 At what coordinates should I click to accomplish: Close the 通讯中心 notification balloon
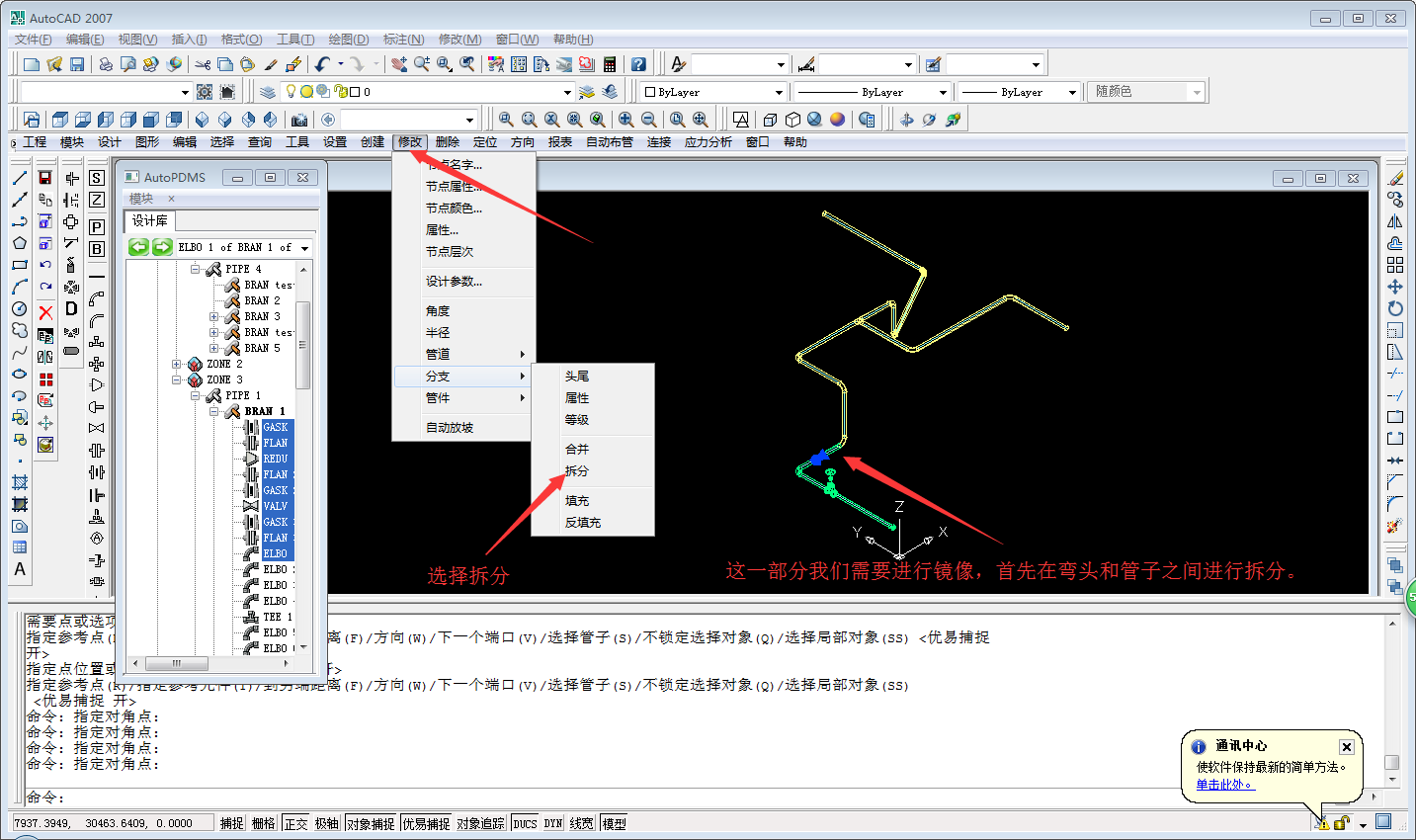click(x=1347, y=747)
